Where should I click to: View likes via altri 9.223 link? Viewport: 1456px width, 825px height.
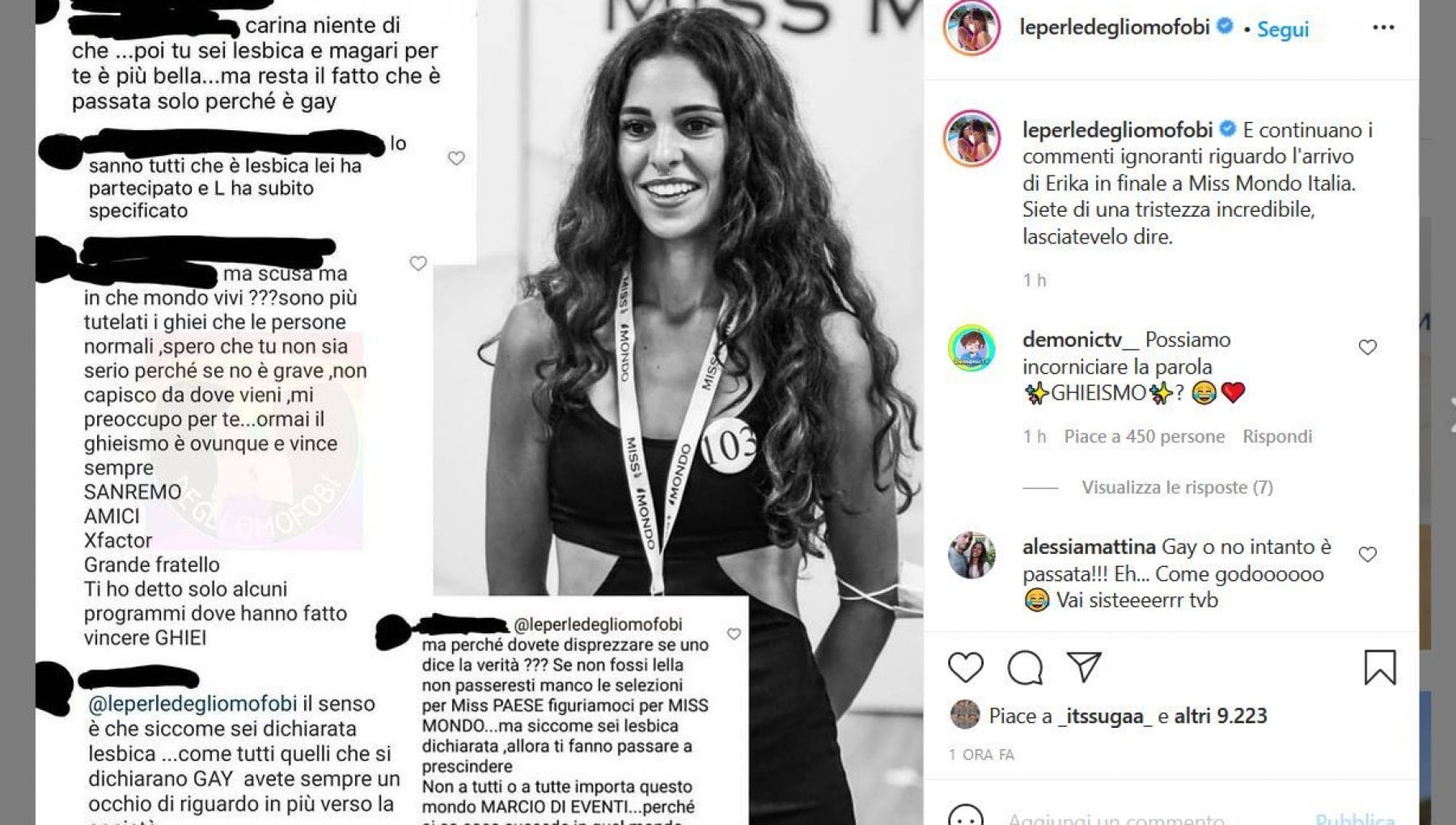coord(1221,716)
